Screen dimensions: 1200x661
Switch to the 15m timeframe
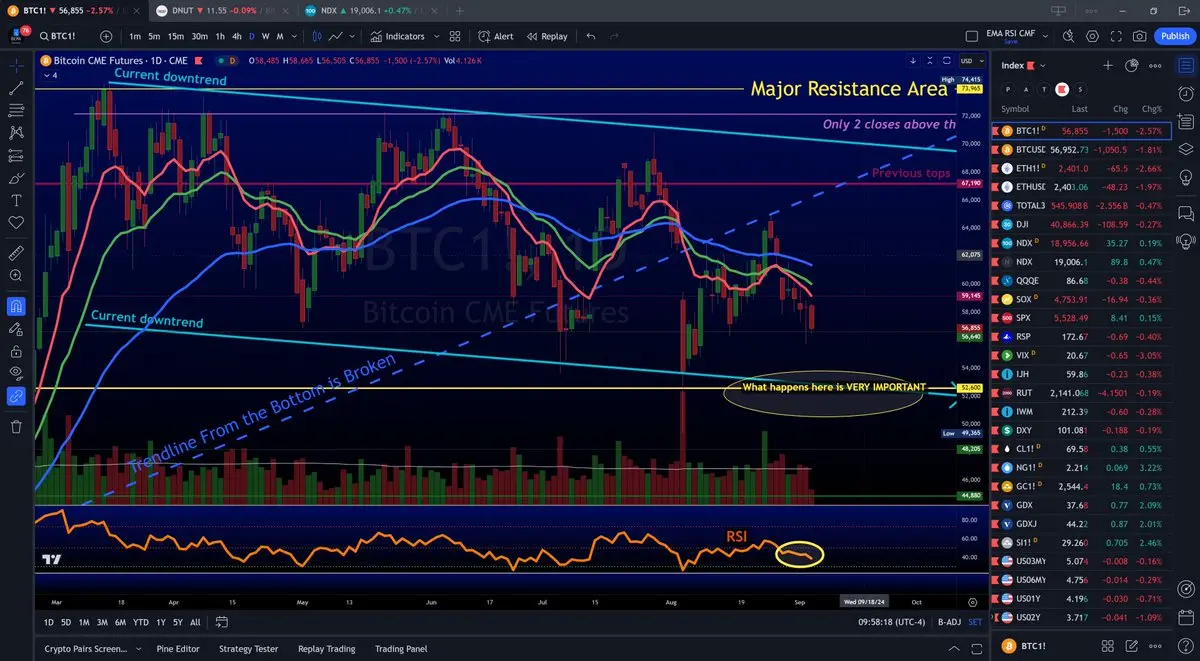coord(175,36)
